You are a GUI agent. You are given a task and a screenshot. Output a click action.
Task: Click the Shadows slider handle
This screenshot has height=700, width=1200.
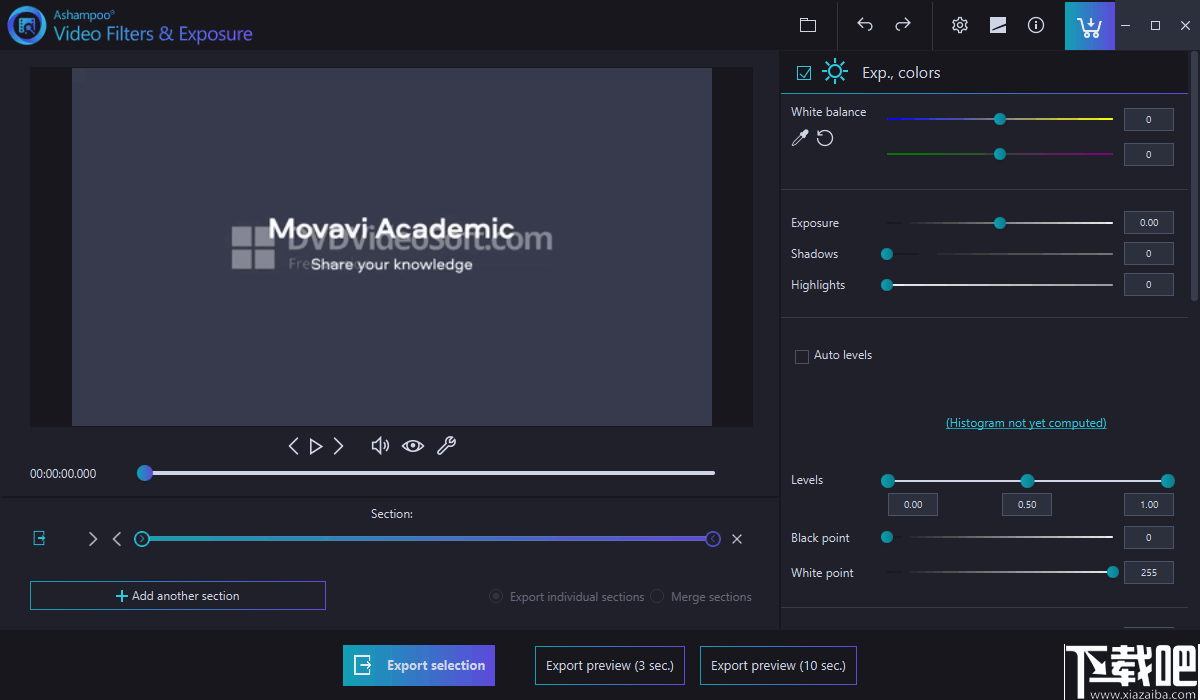pos(887,254)
